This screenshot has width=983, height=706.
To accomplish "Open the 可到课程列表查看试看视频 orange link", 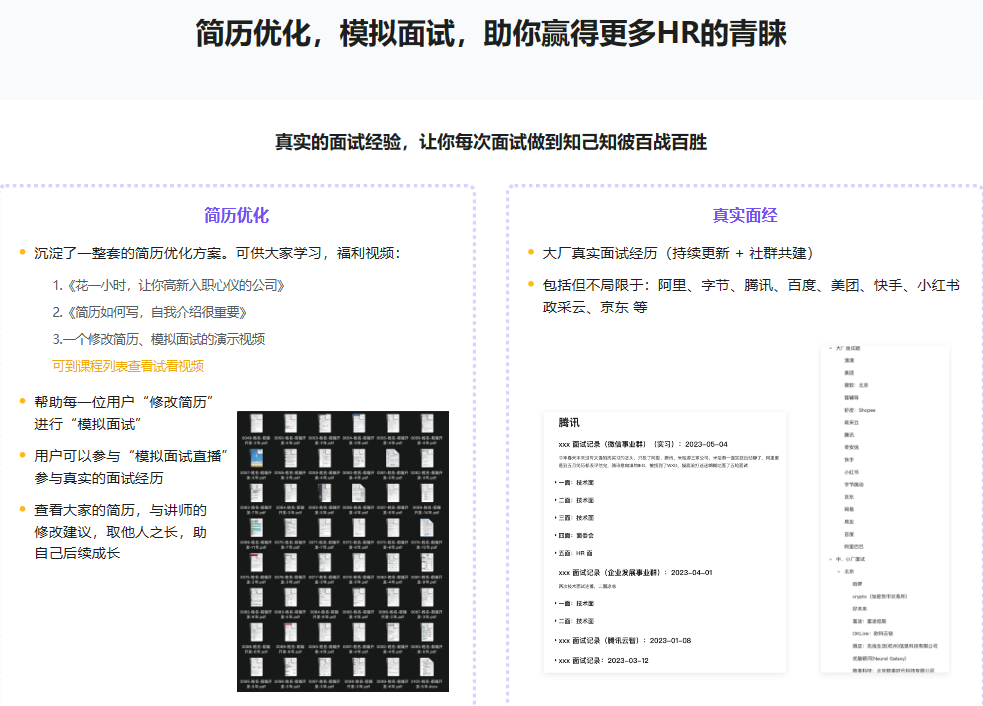I will tap(128, 366).
